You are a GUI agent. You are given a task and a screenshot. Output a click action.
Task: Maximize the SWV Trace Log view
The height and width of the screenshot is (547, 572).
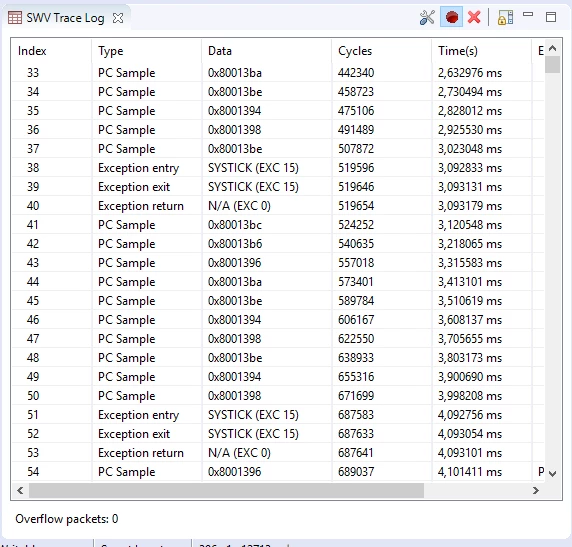(x=551, y=17)
